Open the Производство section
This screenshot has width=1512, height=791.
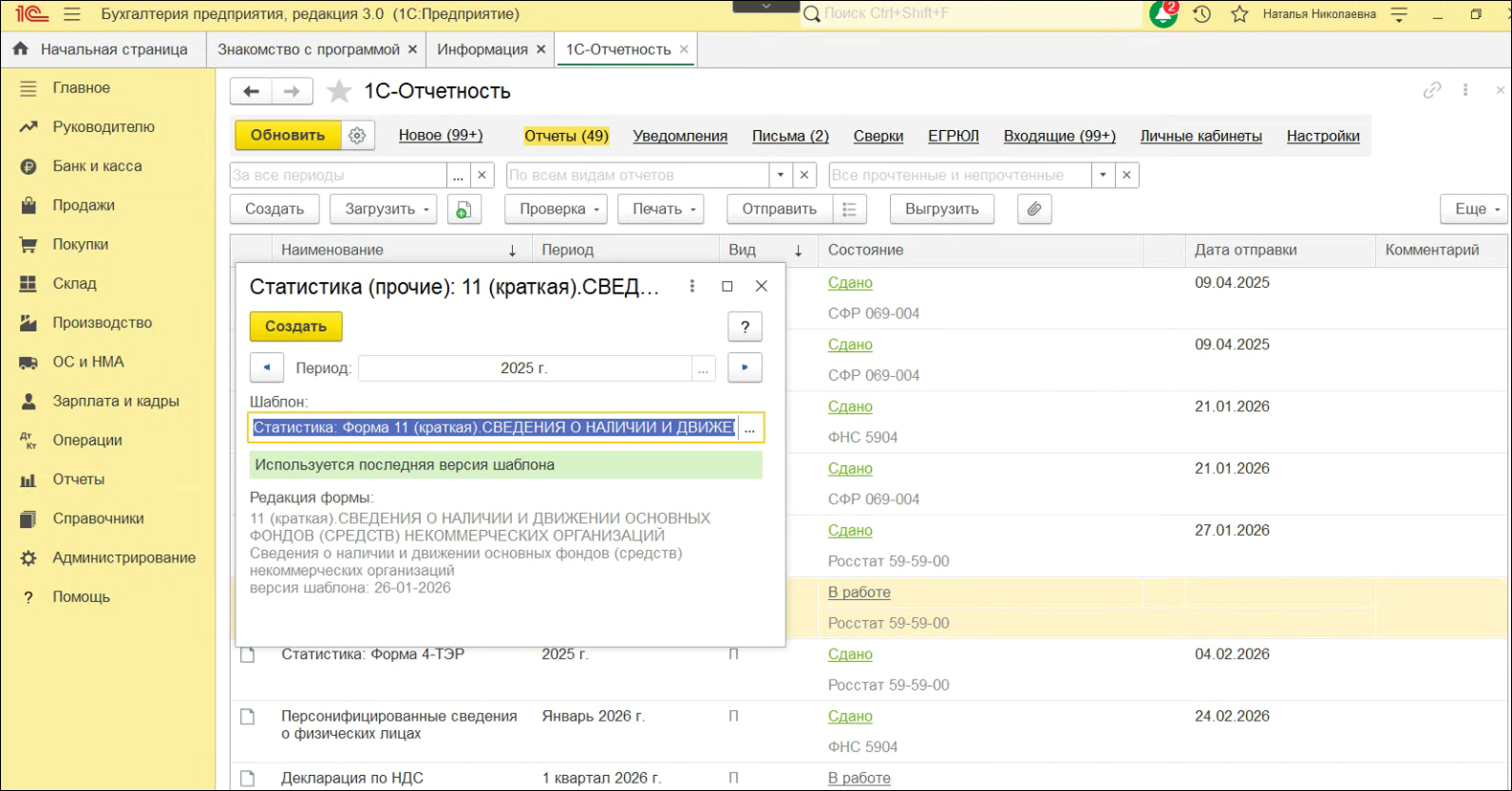tap(103, 323)
